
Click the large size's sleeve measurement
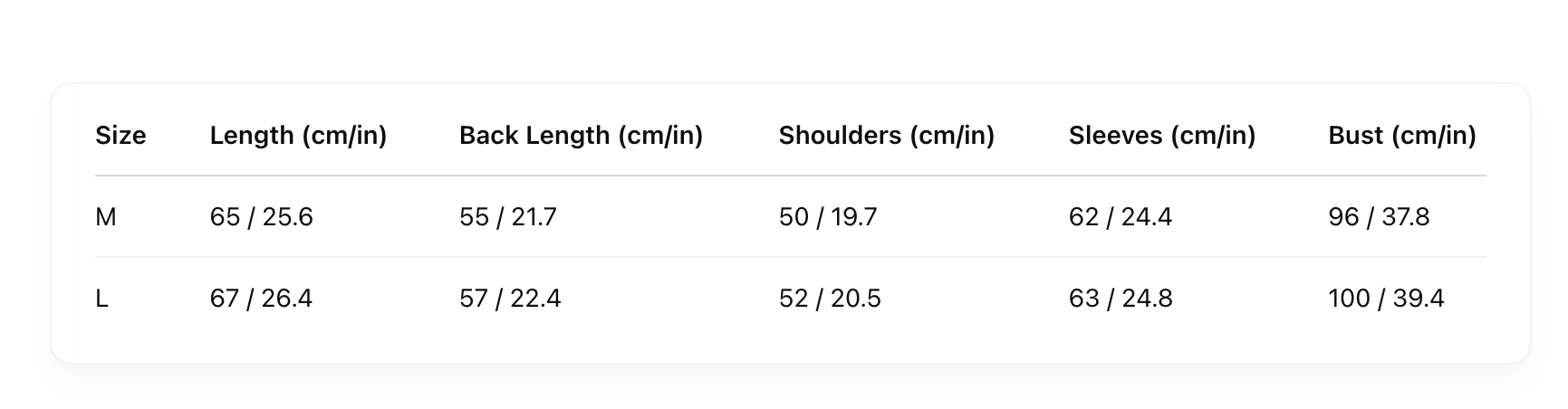[x=1121, y=299]
